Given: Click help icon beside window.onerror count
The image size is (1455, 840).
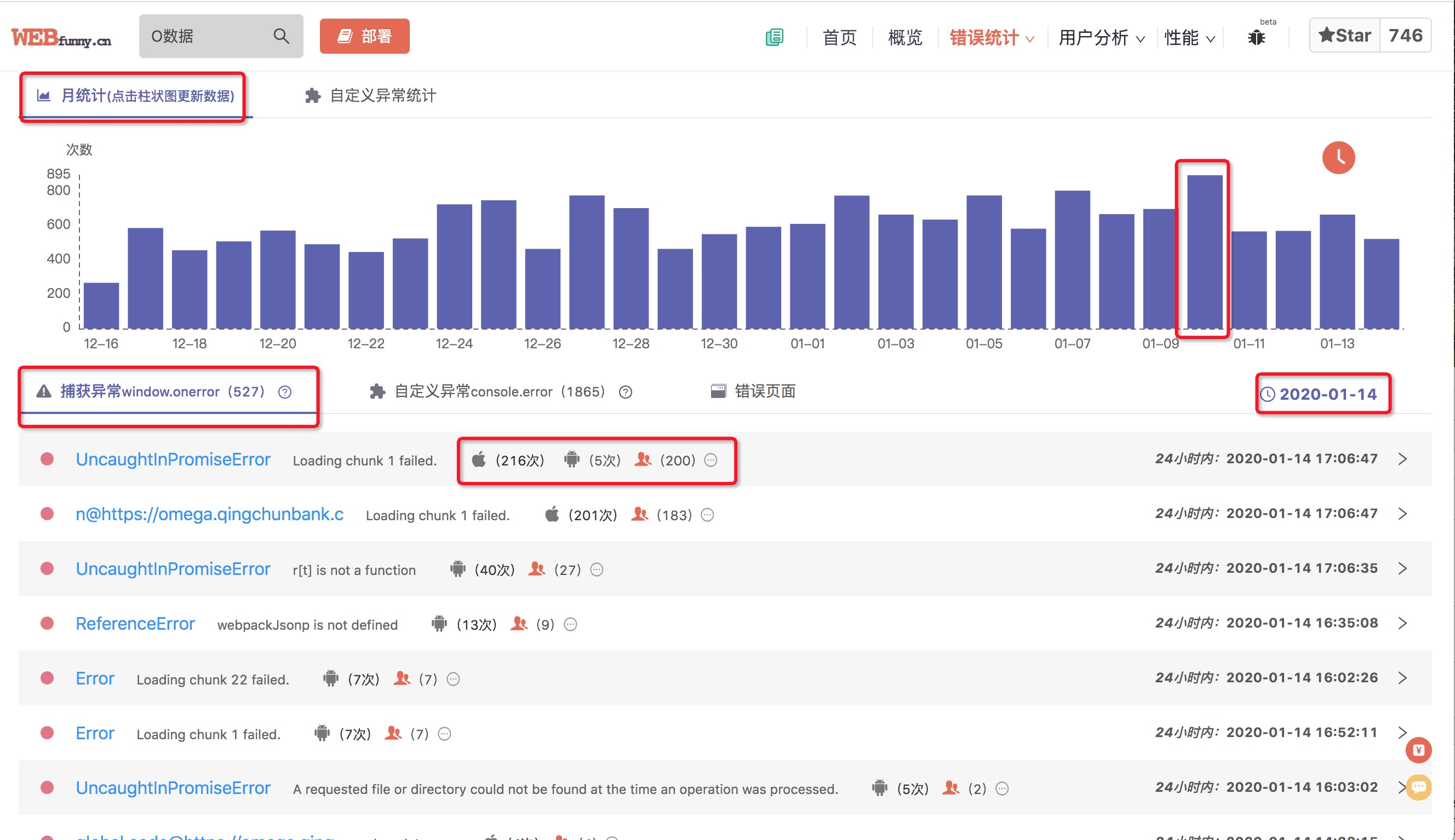Looking at the screenshot, I should pos(284,392).
